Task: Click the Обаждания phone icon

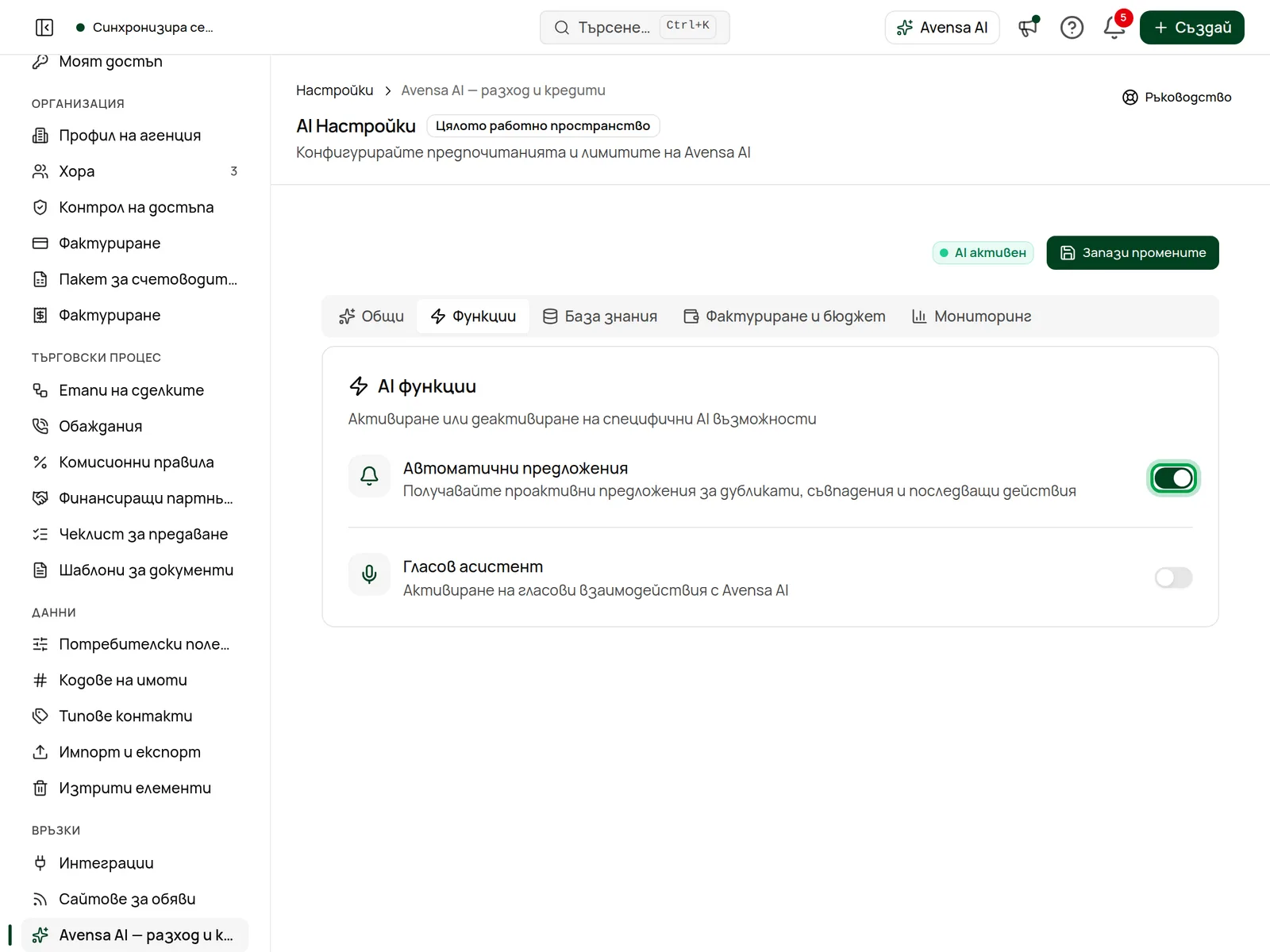Action: (x=40, y=427)
